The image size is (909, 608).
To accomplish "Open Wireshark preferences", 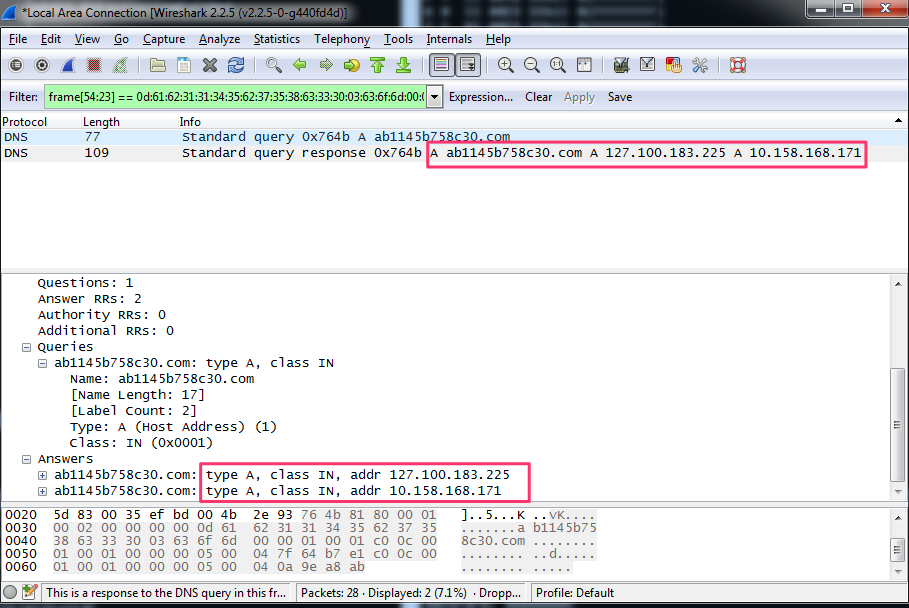I will click(x=700, y=65).
